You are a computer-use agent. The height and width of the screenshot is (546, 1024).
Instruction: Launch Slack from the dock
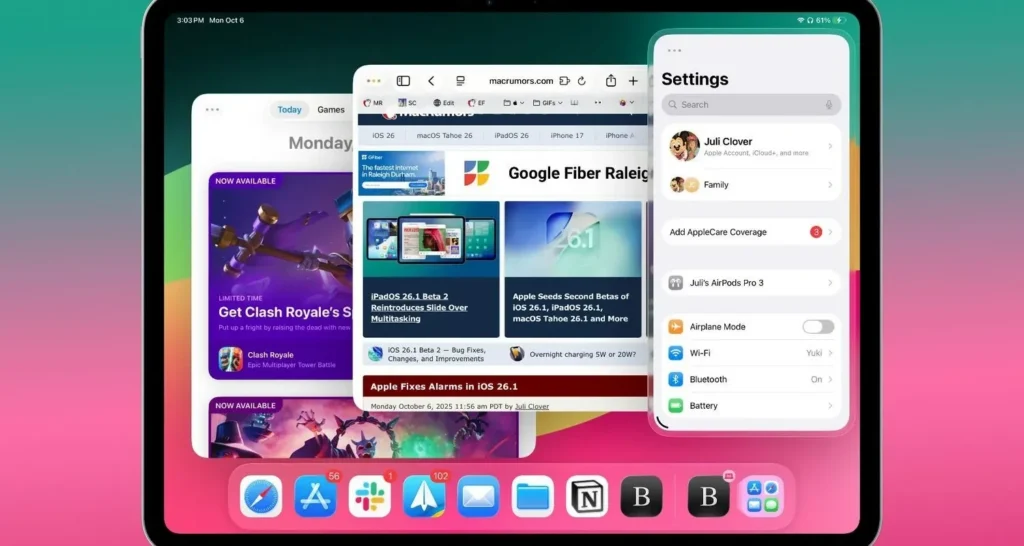tap(370, 496)
